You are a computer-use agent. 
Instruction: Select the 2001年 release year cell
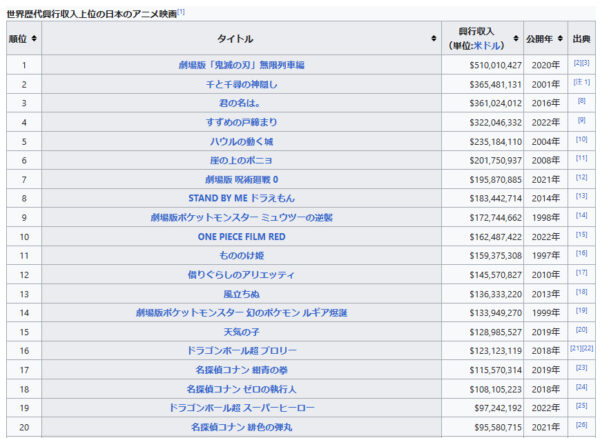(x=546, y=84)
